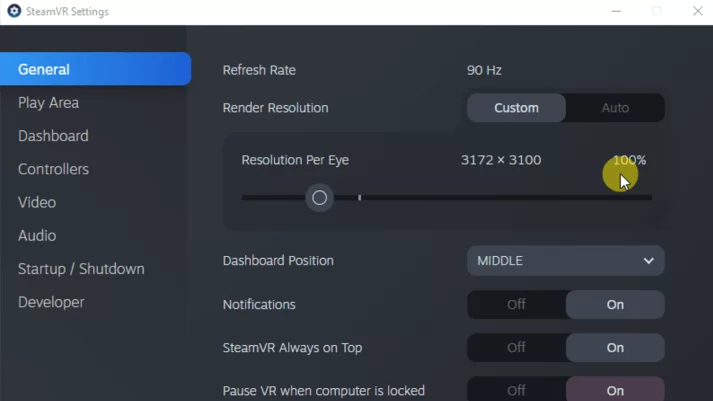Select the Startup / Shutdown tab
Image resolution: width=713 pixels, height=401 pixels.
[x=81, y=269]
